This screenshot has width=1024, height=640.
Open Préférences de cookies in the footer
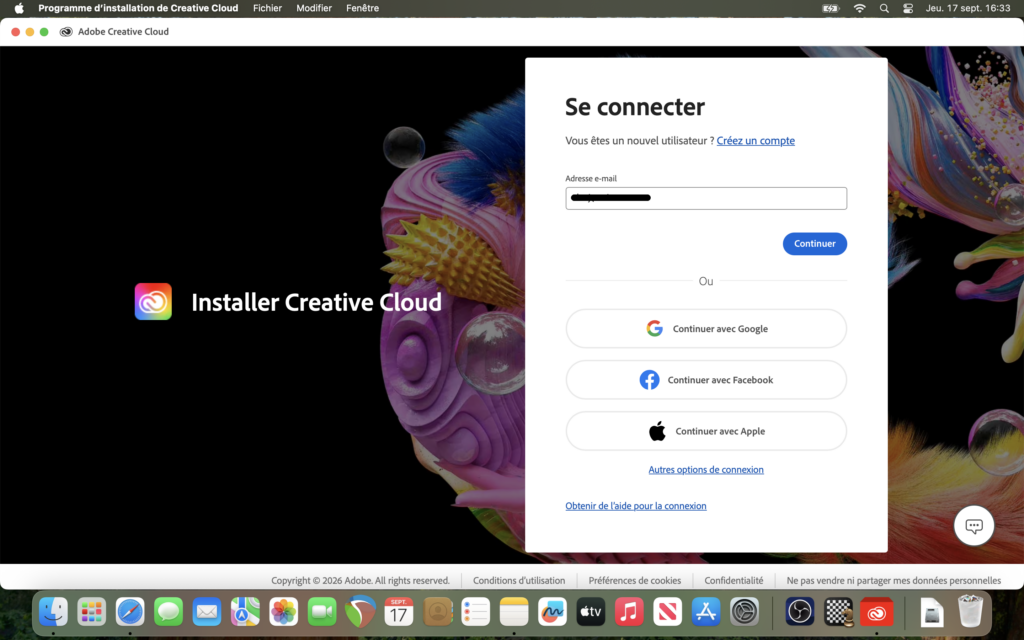tap(635, 580)
